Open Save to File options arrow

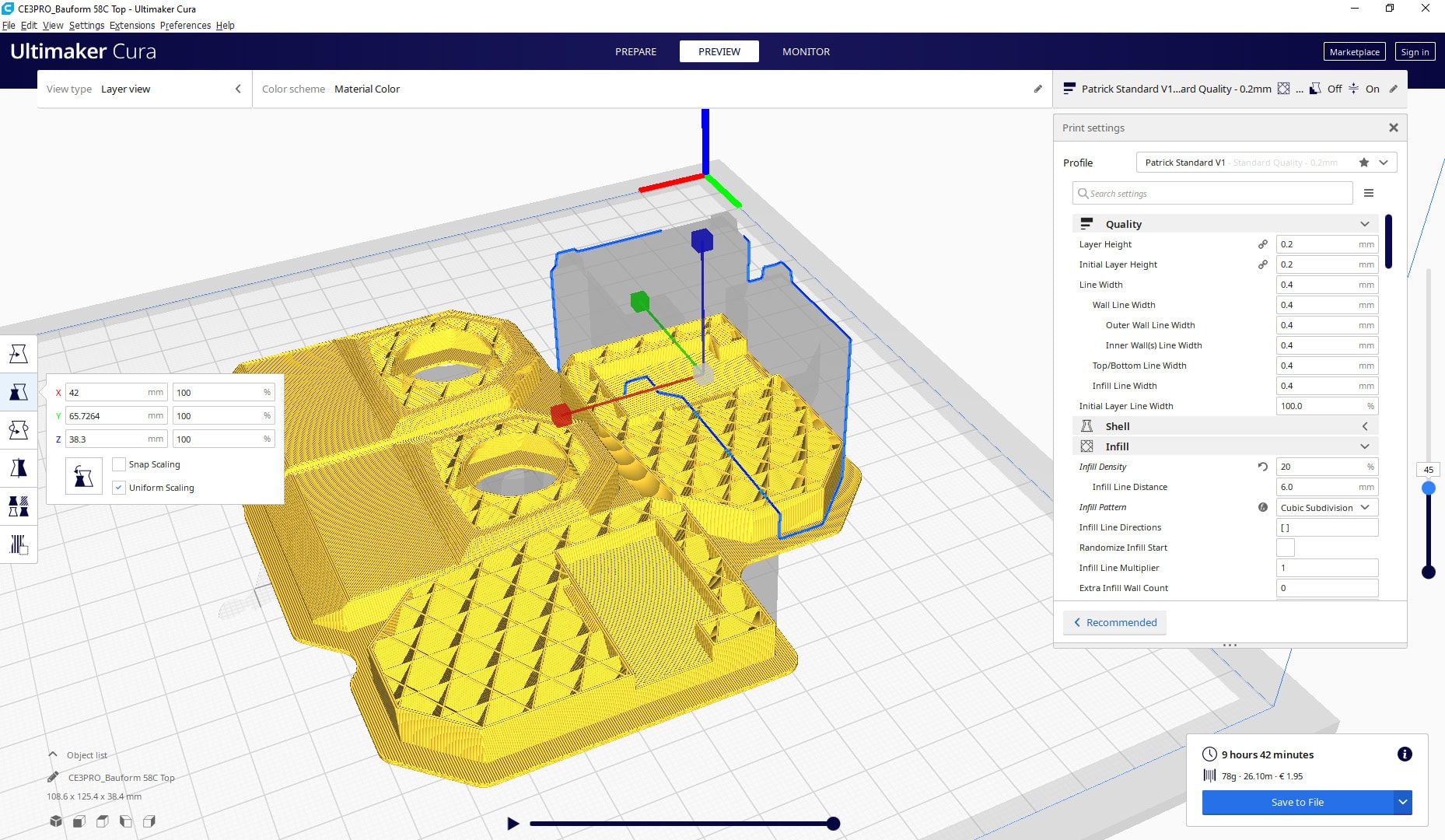pyautogui.click(x=1402, y=802)
